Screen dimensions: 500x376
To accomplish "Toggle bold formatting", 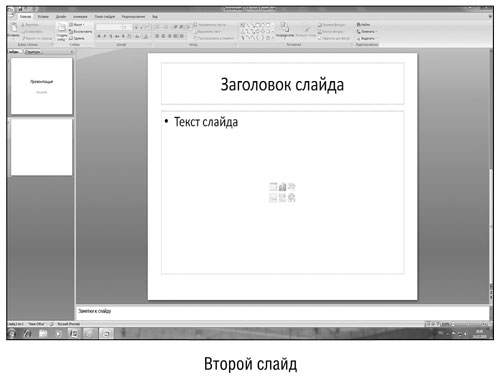I will [x=99, y=36].
